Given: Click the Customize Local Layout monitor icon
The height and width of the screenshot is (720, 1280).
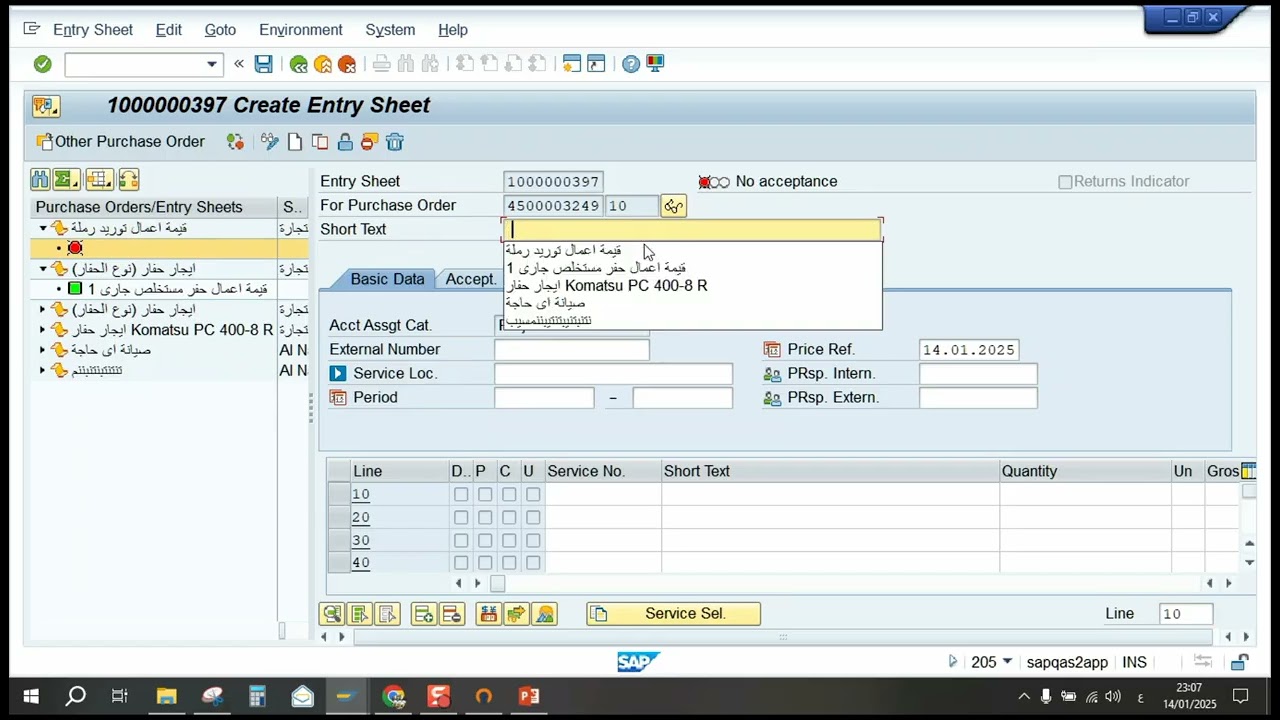Looking at the screenshot, I should 655,64.
